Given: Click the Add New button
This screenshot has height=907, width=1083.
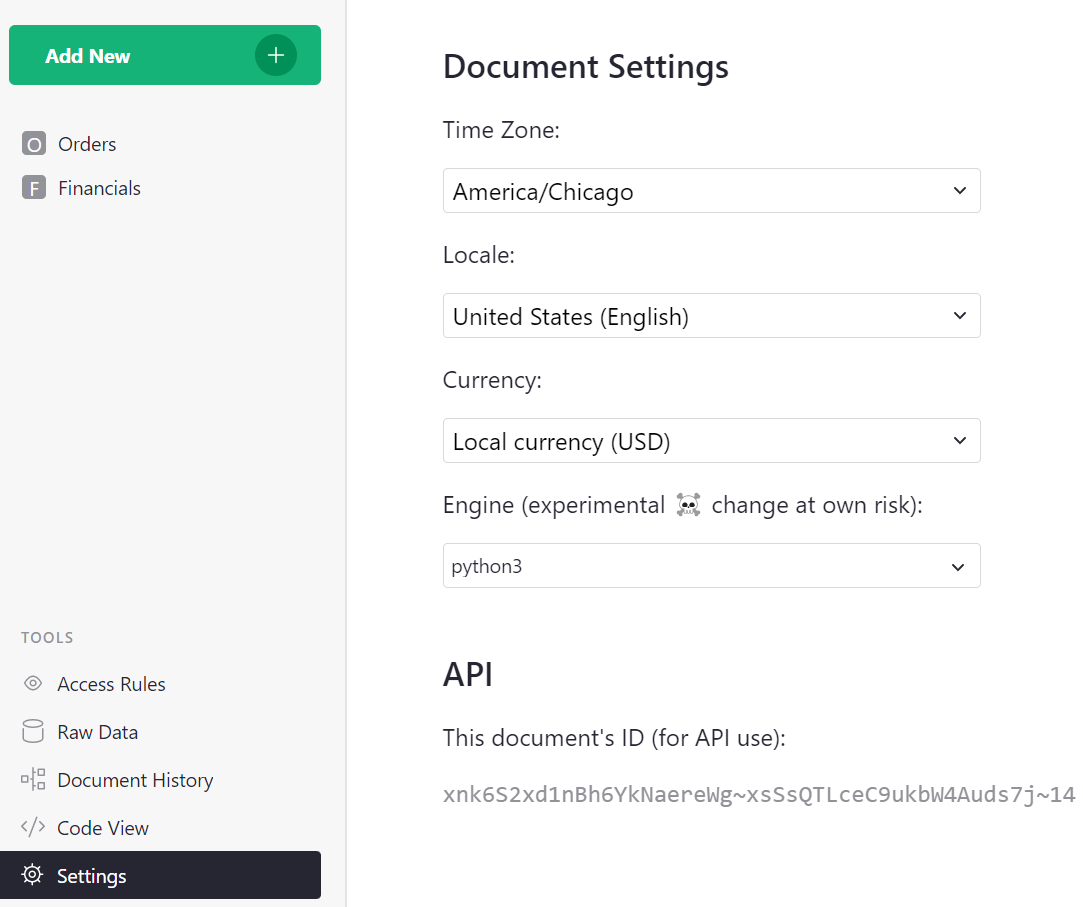Looking at the screenshot, I should (165, 55).
